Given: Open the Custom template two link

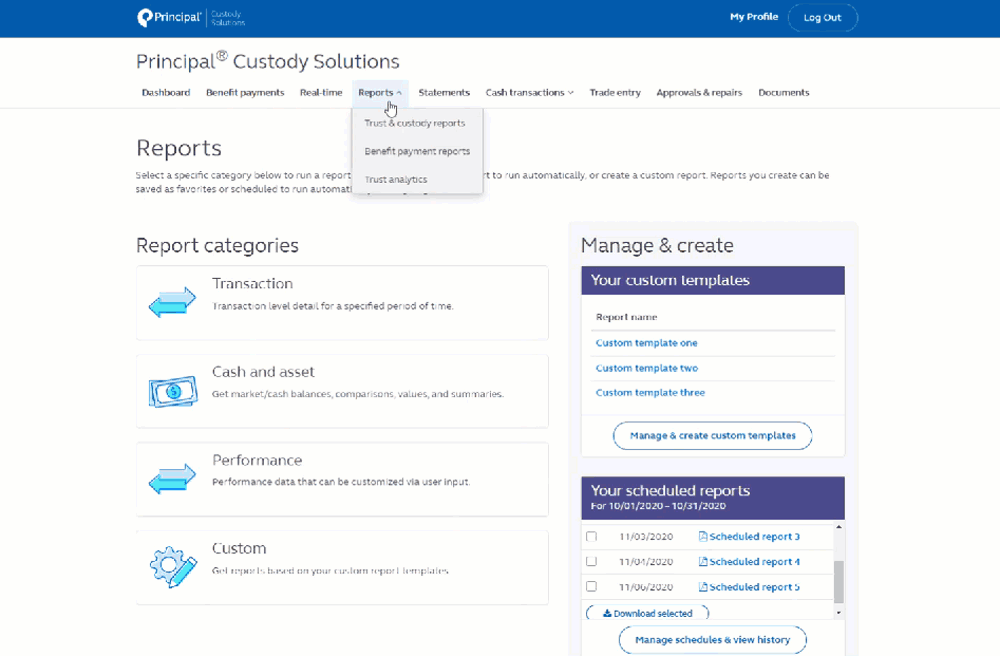Looking at the screenshot, I should click(646, 369).
